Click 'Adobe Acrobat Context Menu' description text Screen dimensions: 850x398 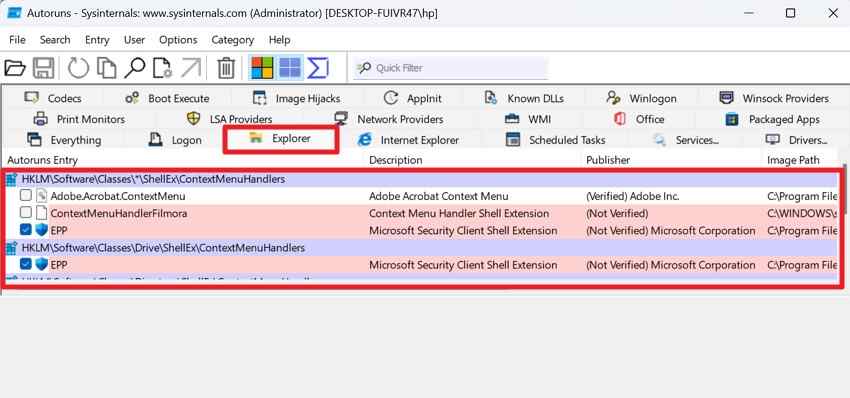439,196
